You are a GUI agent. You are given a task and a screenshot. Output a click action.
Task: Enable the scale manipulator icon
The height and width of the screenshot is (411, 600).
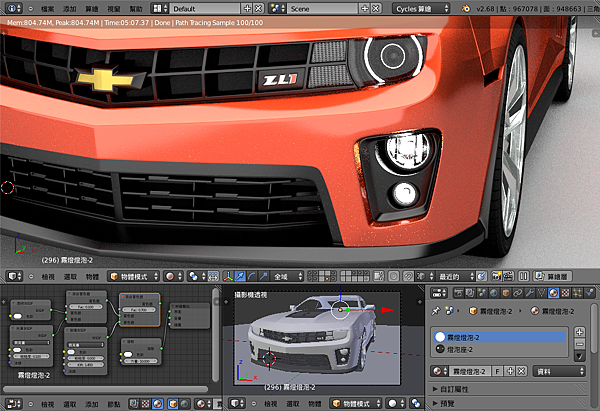pyautogui.click(x=263, y=276)
